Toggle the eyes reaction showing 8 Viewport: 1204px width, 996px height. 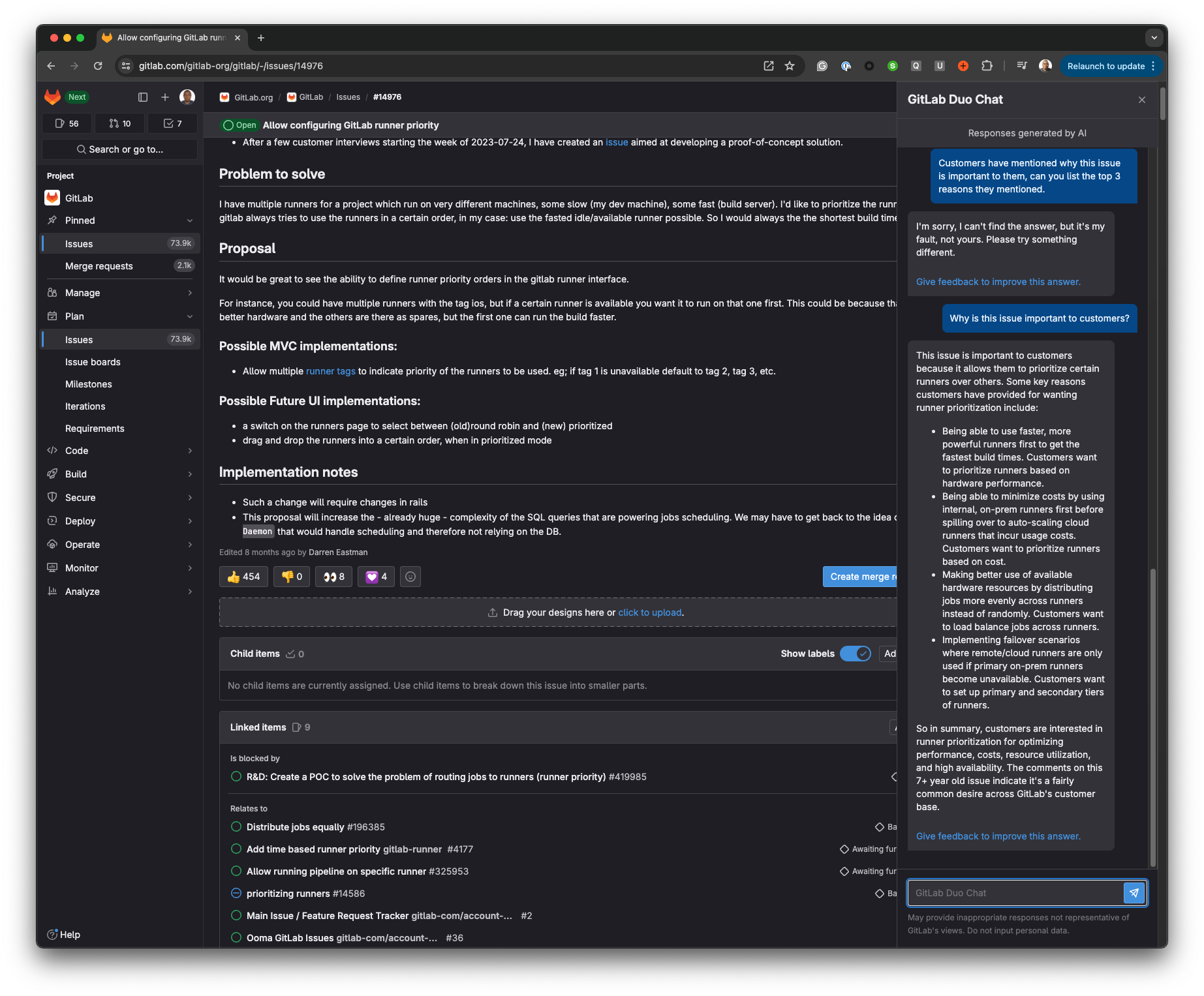pos(334,577)
